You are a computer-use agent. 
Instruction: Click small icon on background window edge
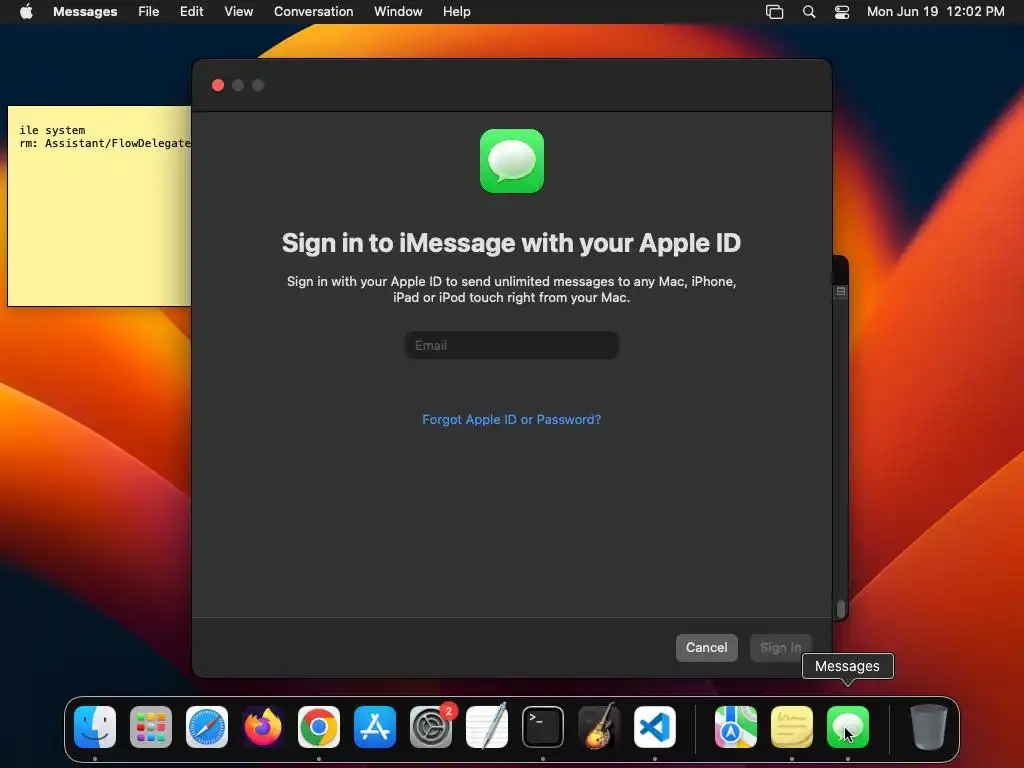click(840, 291)
